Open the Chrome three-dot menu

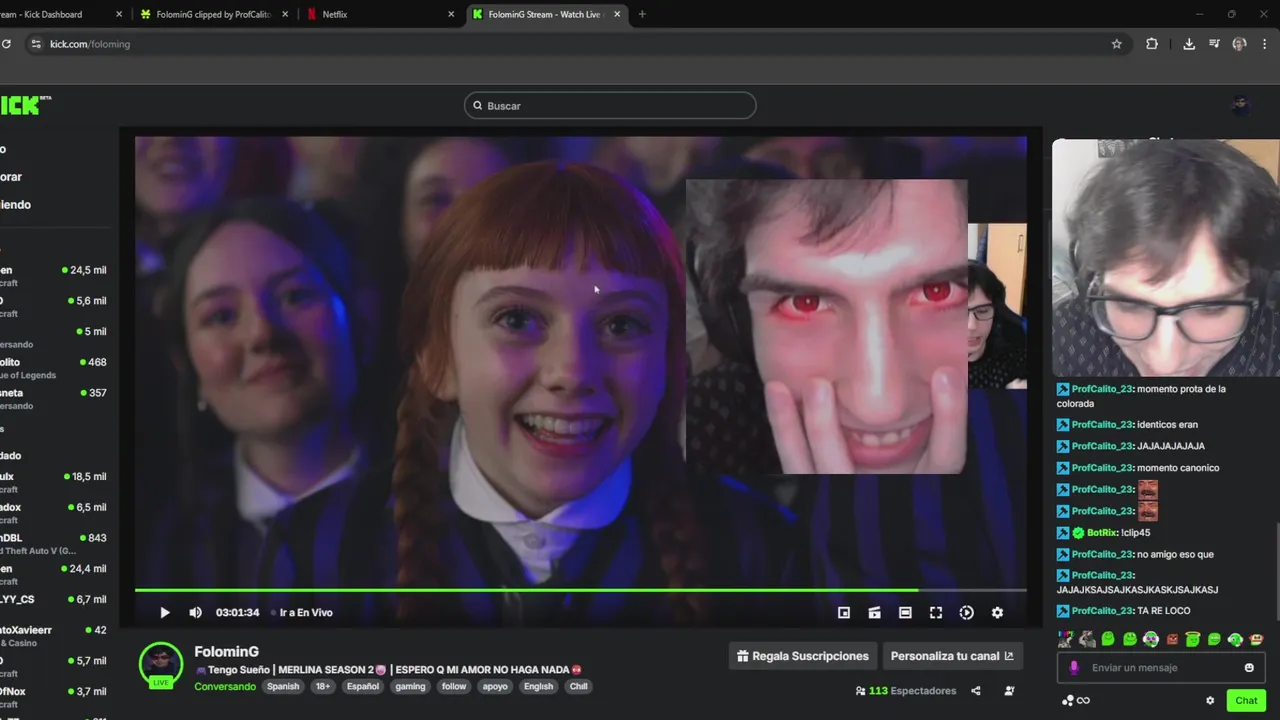coord(1265,44)
